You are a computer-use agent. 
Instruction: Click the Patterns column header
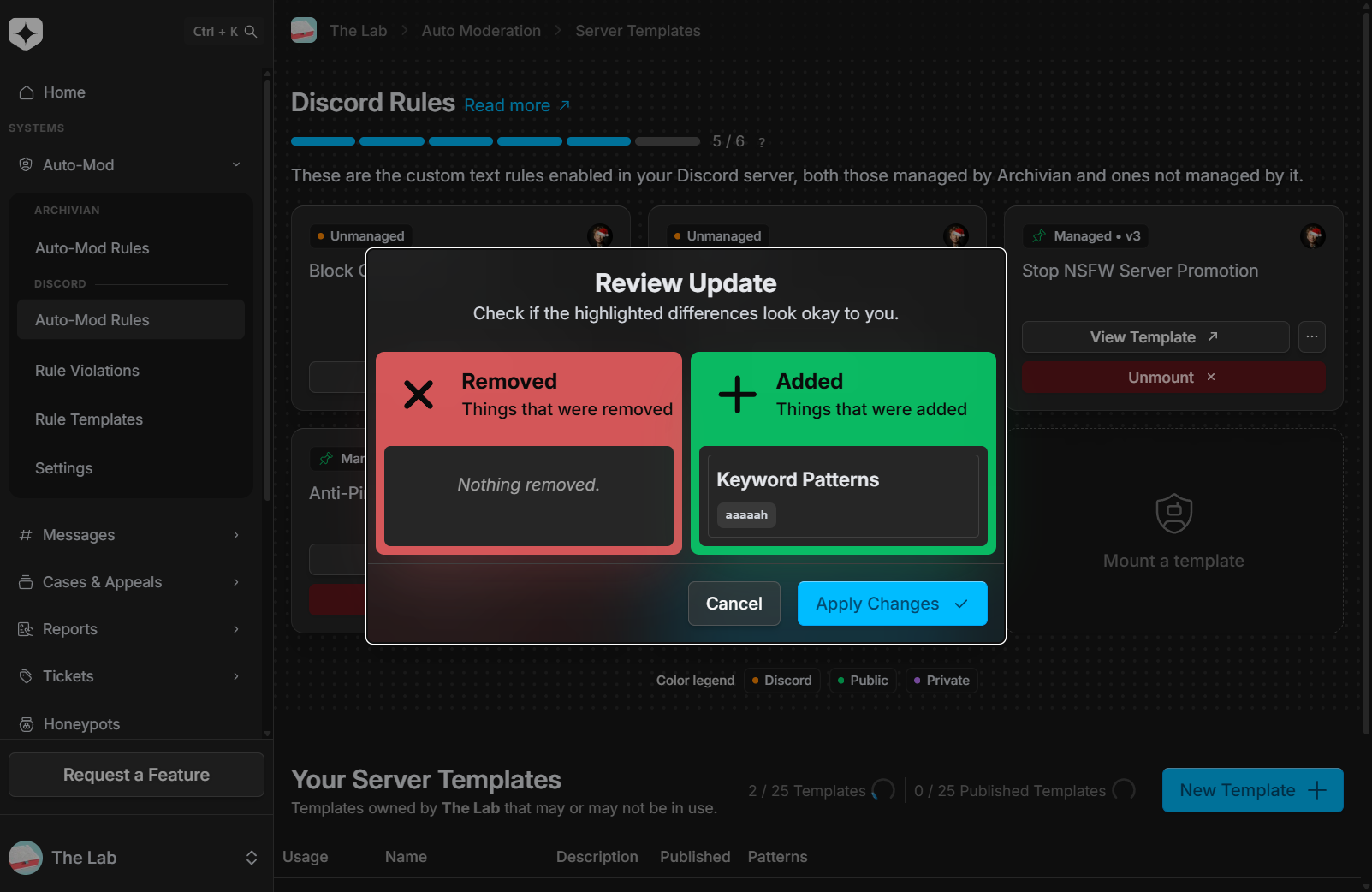pyautogui.click(x=777, y=857)
